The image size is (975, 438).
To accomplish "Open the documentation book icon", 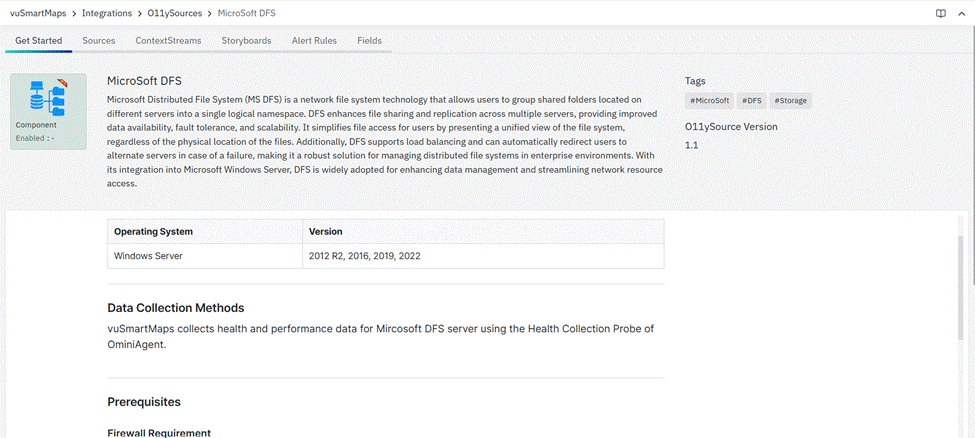I will coord(940,14).
